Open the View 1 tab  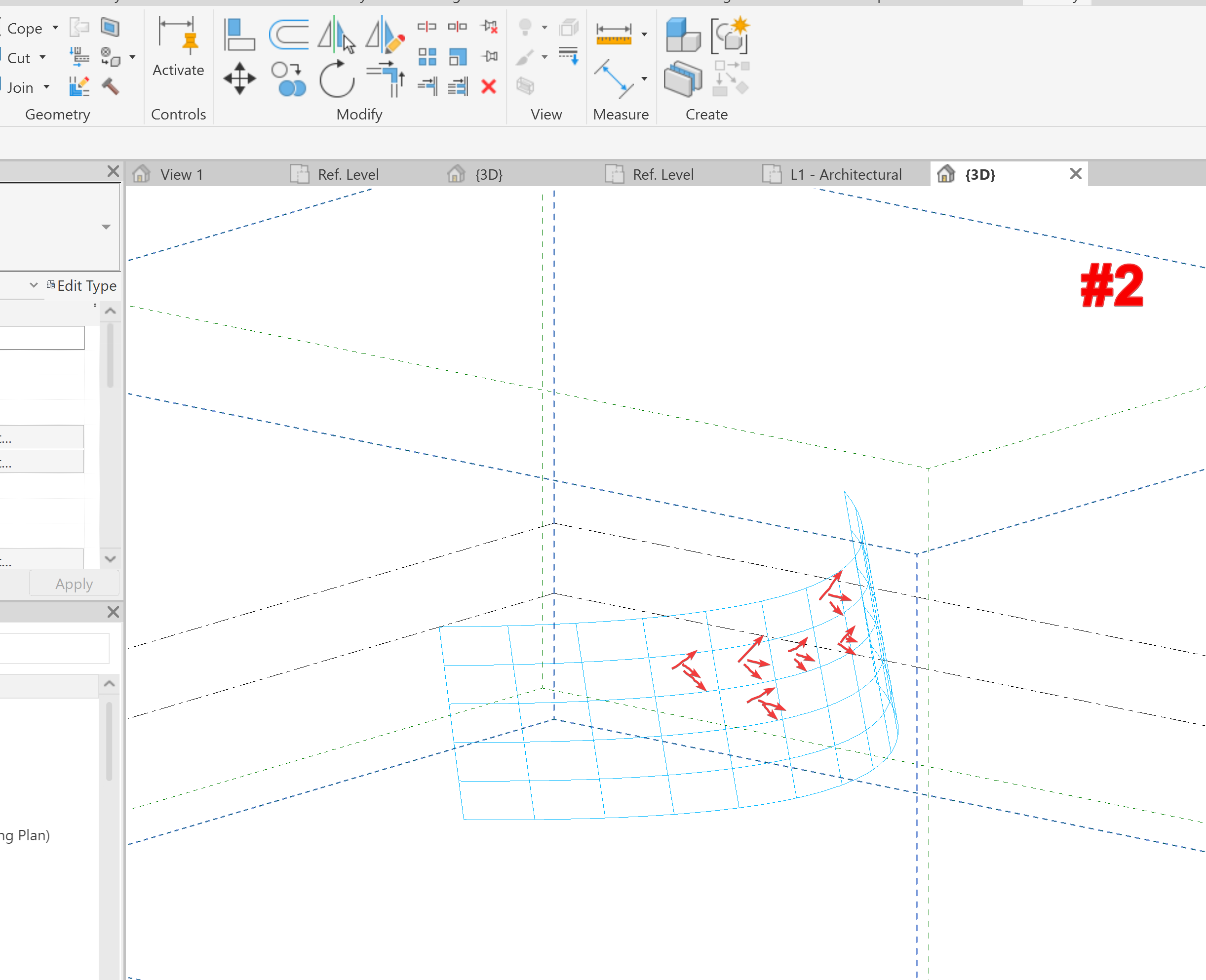(181, 174)
